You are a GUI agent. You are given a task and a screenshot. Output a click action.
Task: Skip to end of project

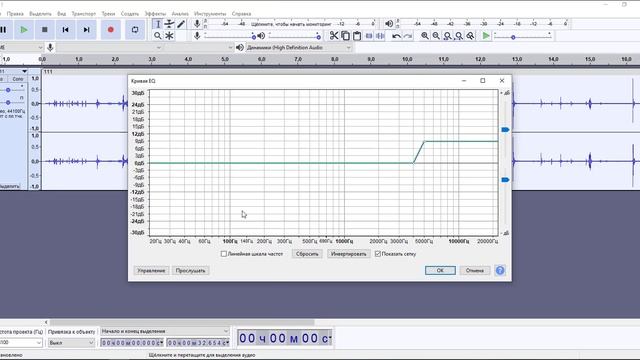pyautogui.click(x=86, y=30)
